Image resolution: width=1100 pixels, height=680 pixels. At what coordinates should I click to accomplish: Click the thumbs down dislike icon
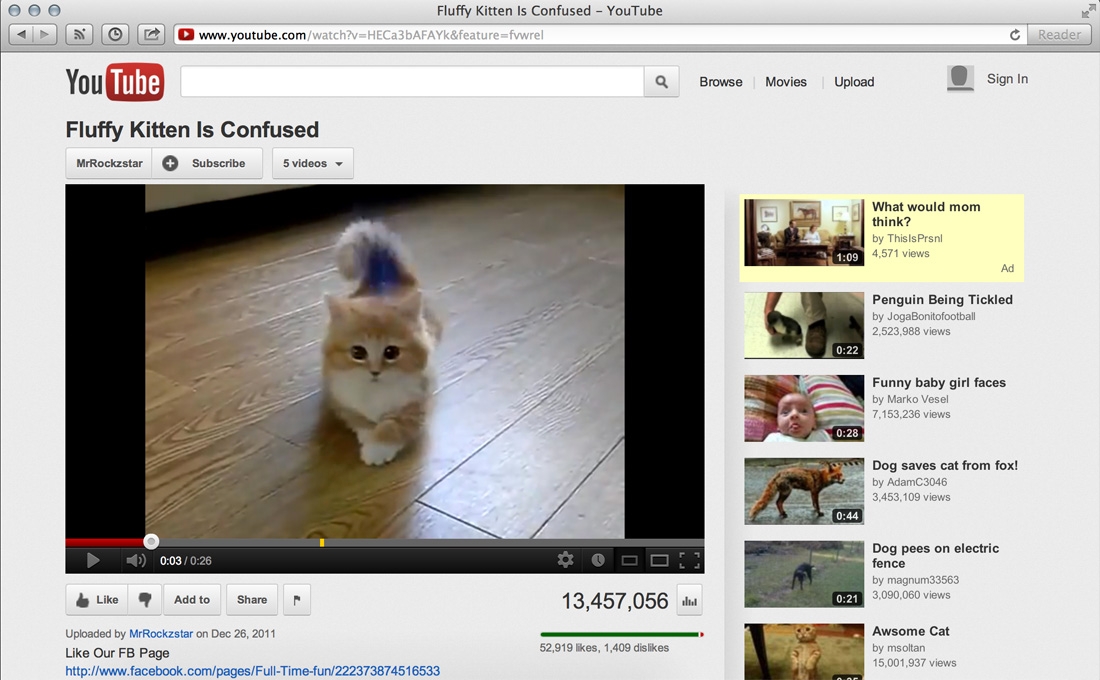pyautogui.click(x=145, y=600)
